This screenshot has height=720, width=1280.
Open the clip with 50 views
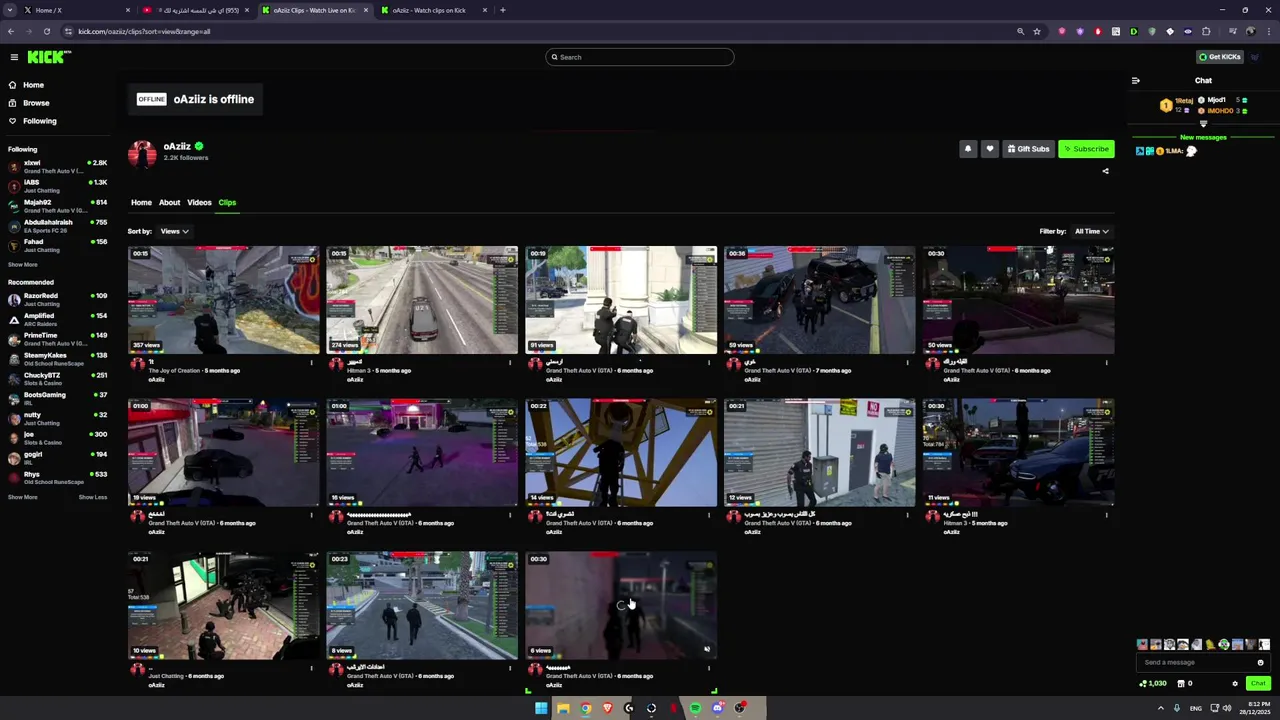point(1018,300)
